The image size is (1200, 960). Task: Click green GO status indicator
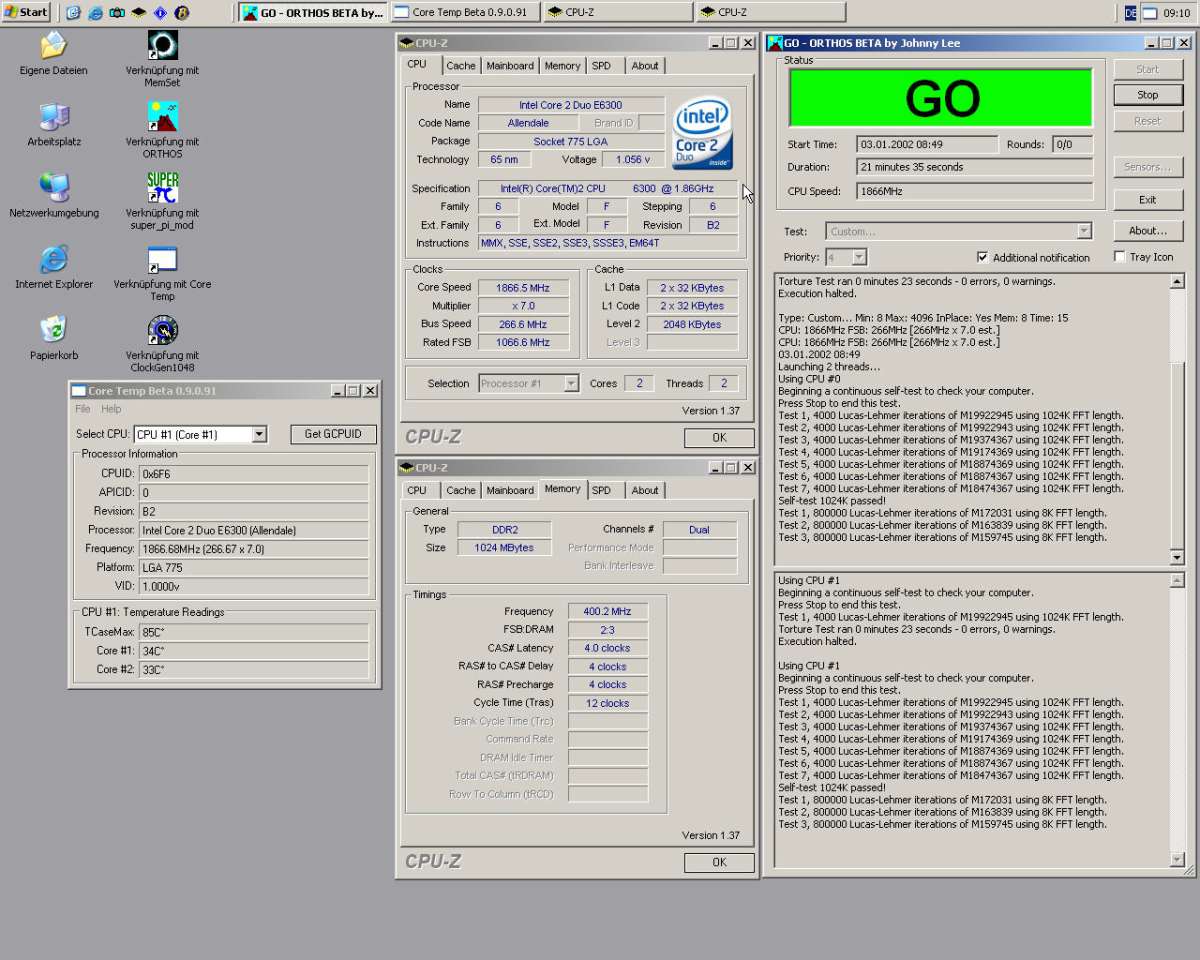tap(943, 99)
